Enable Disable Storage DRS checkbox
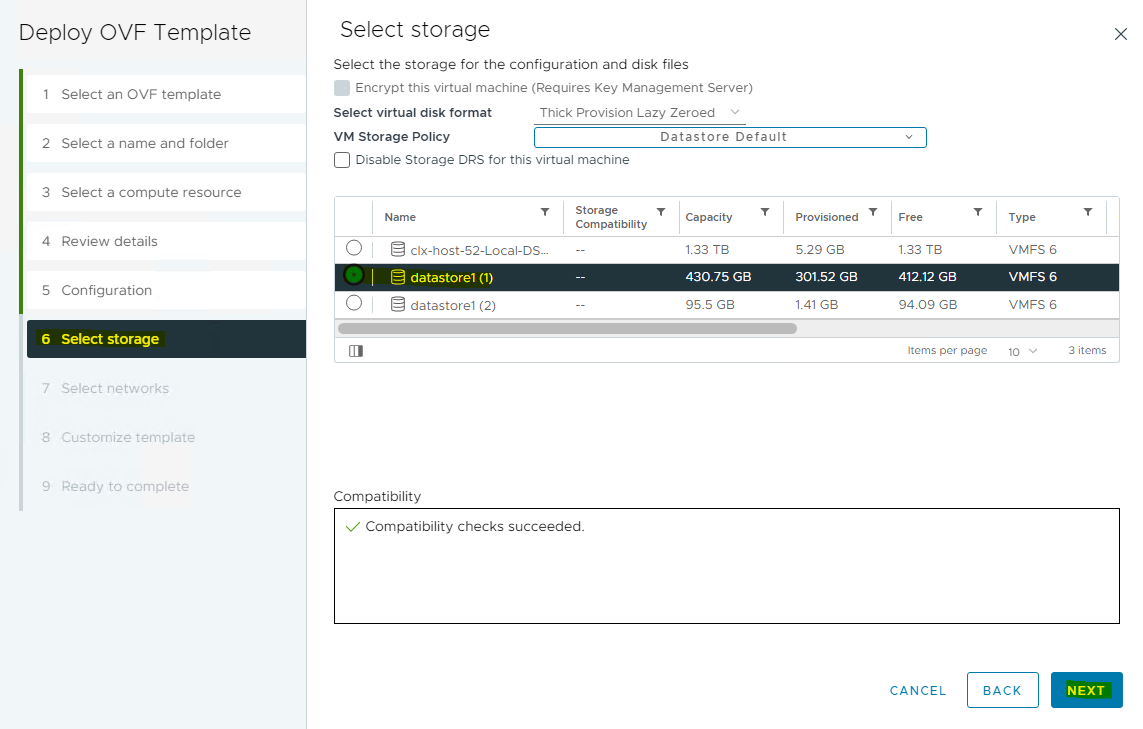This screenshot has width=1143, height=729. (x=343, y=160)
